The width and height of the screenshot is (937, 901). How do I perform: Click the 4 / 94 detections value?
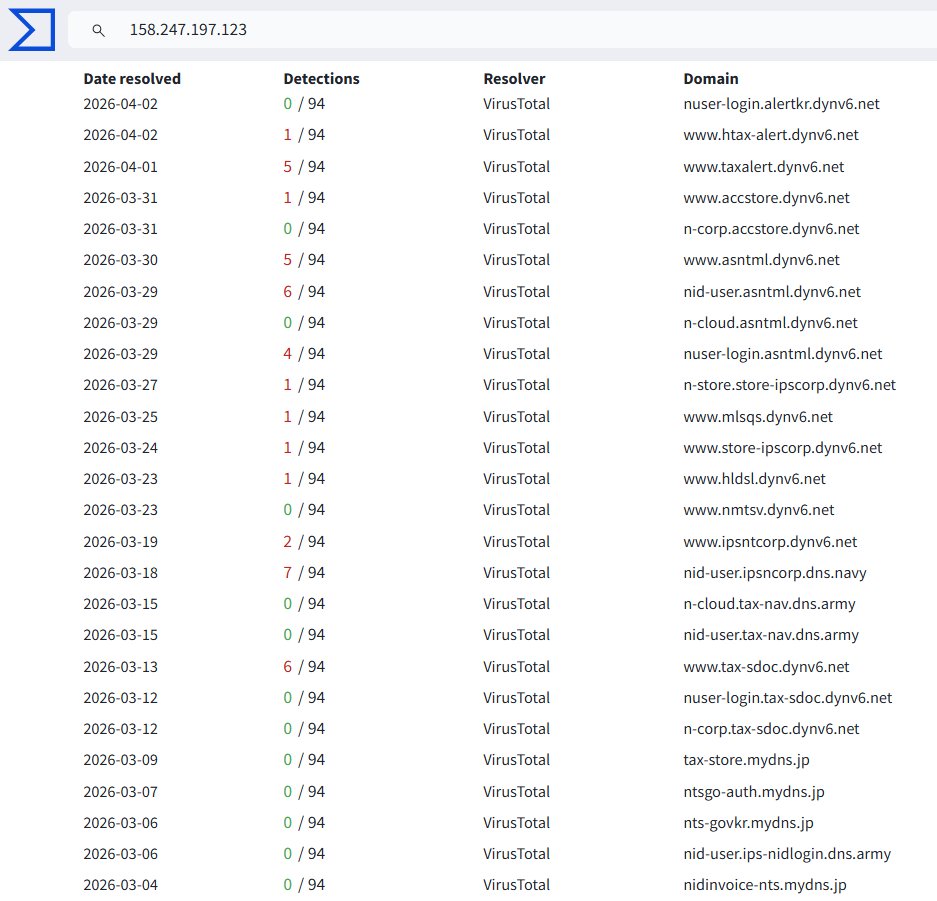pos(304,354)
